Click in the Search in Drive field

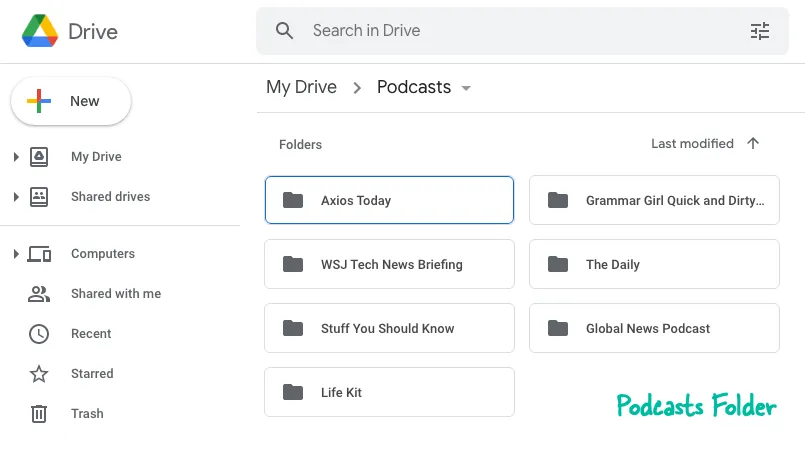click(522, 31)
